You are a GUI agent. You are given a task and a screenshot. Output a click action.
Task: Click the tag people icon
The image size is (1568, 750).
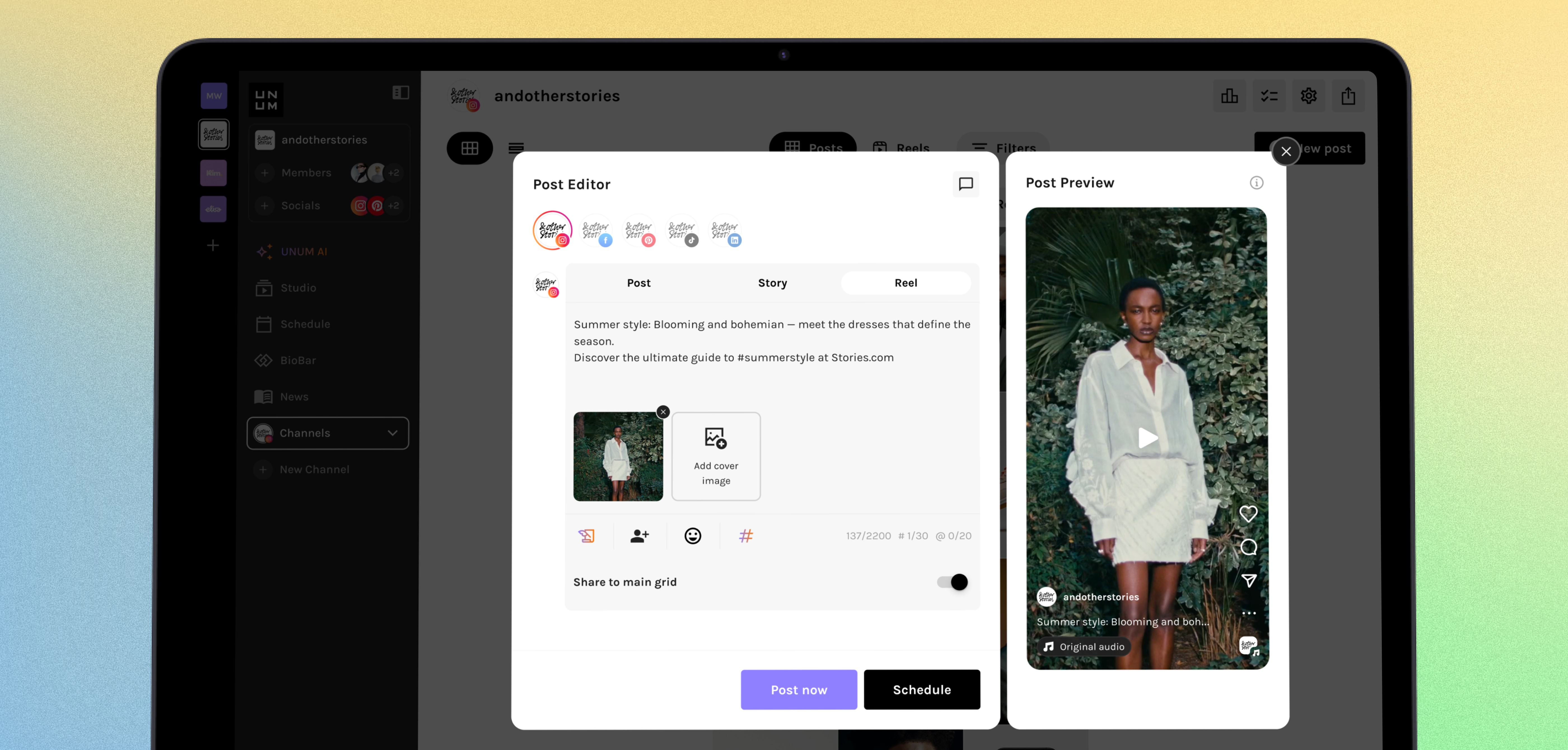pyautogui.click(x=639, y=536)
